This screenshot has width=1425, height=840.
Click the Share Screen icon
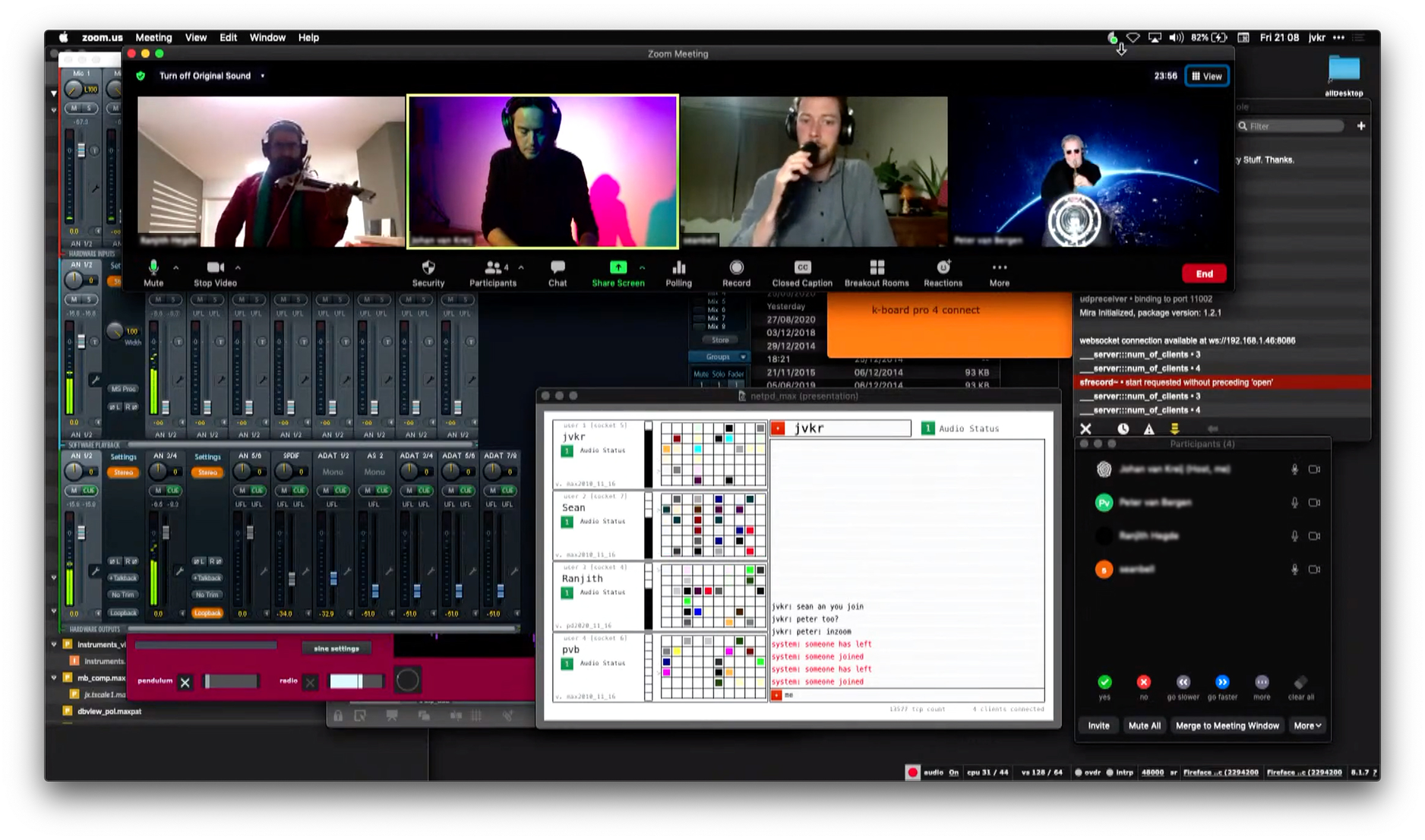click(618, 268)
